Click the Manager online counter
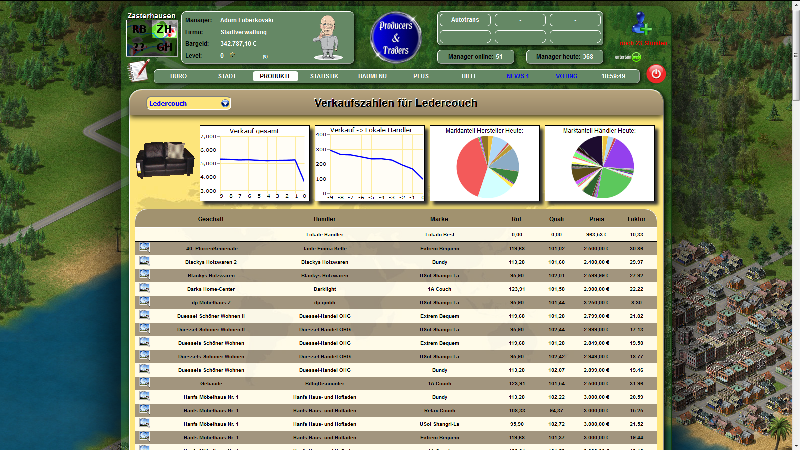Screen dimensions: 800x450 (476, 57)
